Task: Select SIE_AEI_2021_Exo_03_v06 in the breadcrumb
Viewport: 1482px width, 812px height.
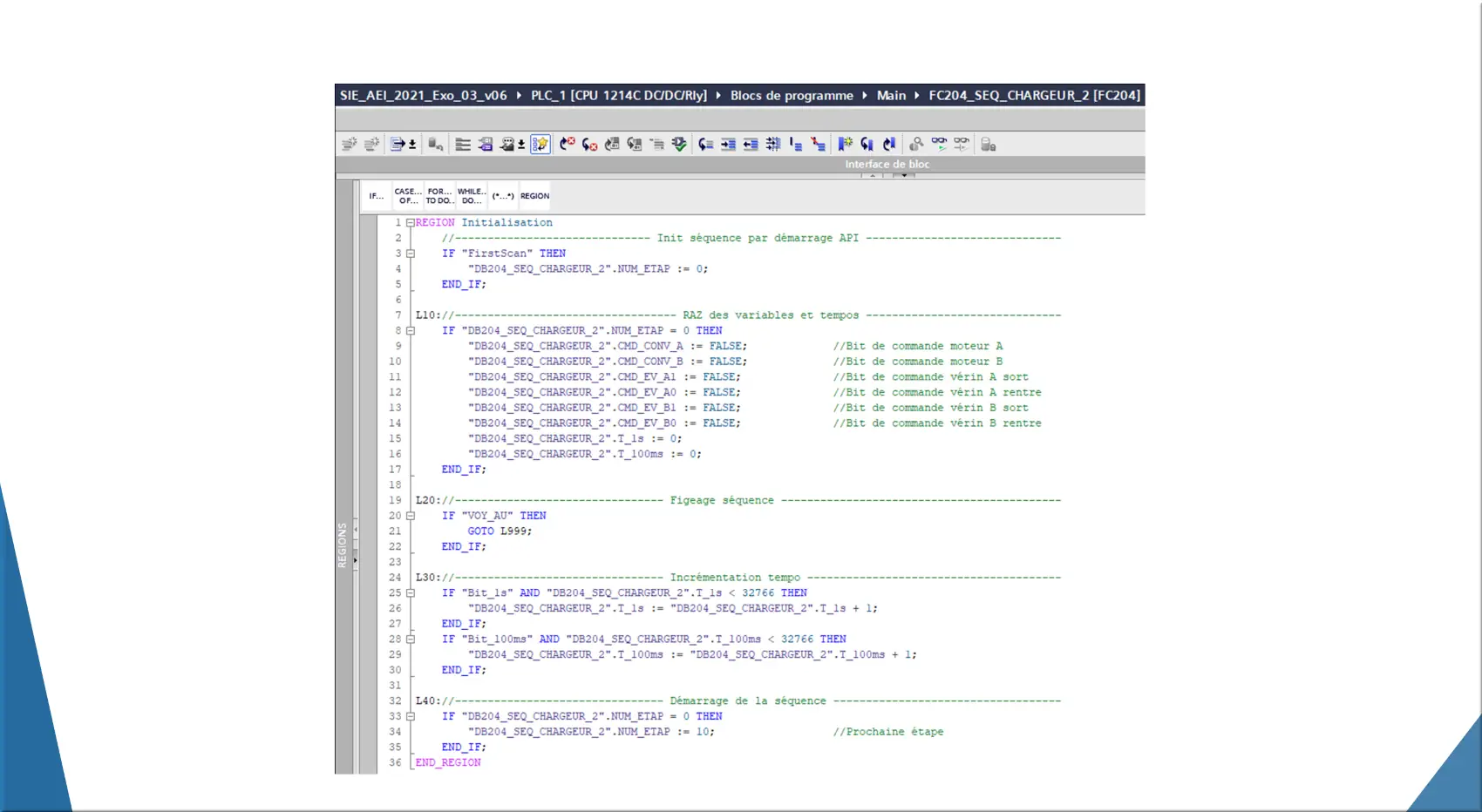Action: [423, 95]
